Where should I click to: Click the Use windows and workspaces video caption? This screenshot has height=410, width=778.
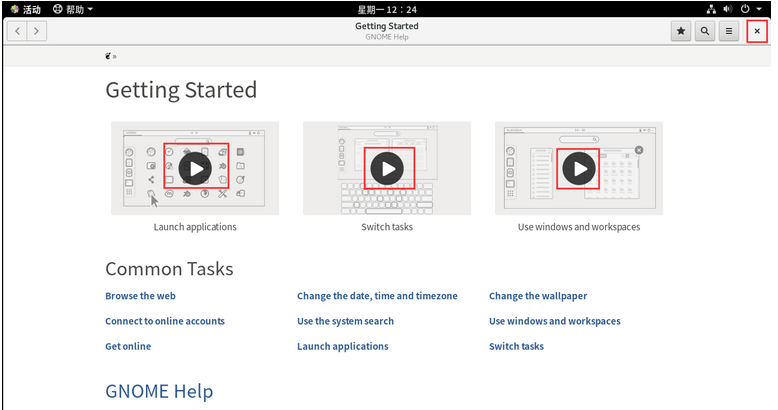(x=579, y=227)
